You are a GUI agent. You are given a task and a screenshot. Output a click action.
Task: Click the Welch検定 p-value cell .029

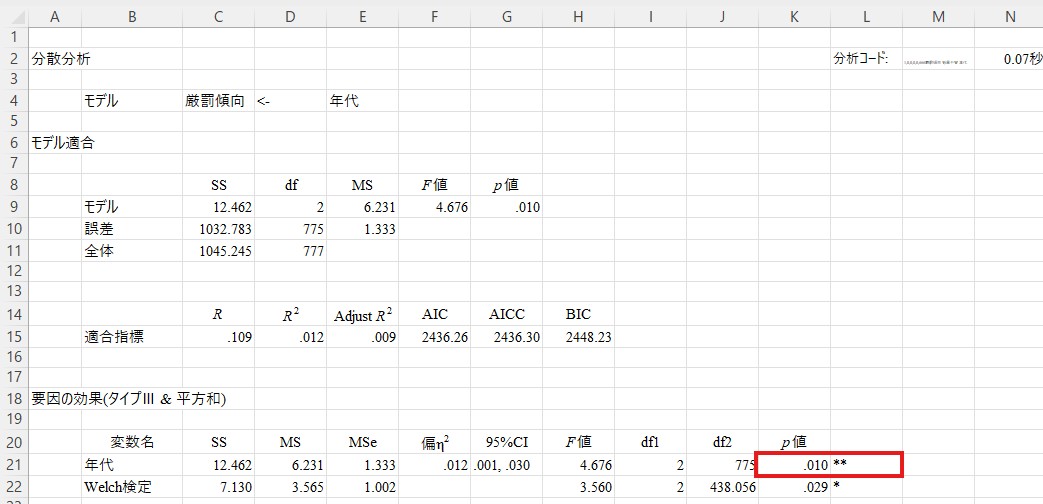(793, 488)
